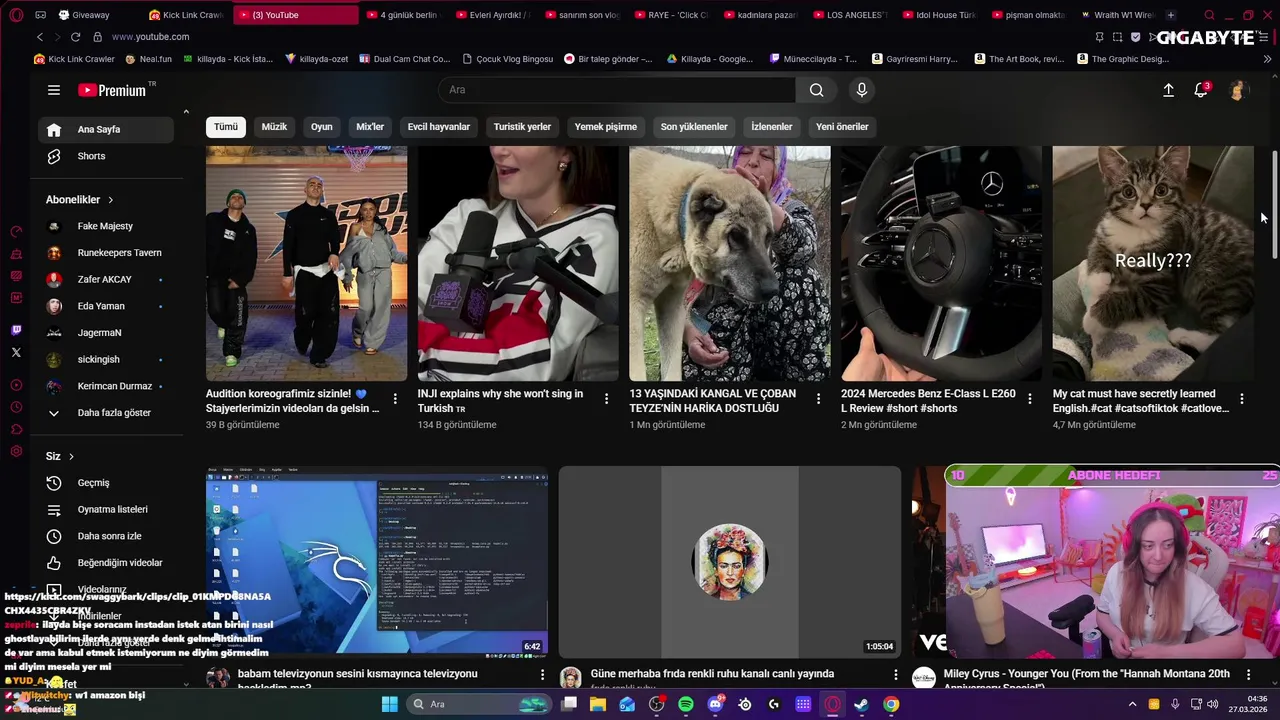The width and height of the screenshot is (1280, 720).
Task: Reload the page with the refresh icon
Action: tap(75, 37)
